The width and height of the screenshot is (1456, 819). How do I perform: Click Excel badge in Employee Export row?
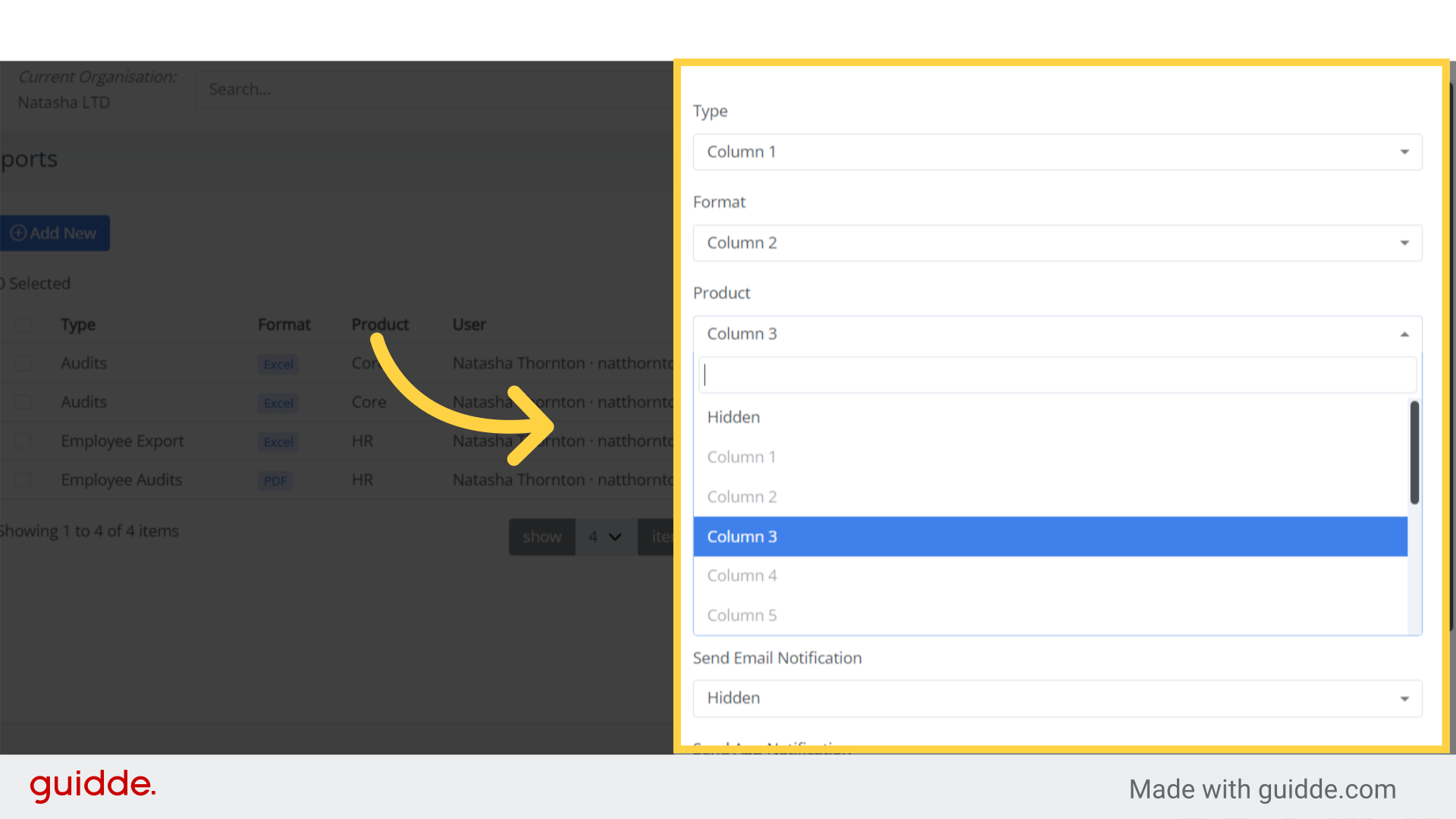point(278,442)
